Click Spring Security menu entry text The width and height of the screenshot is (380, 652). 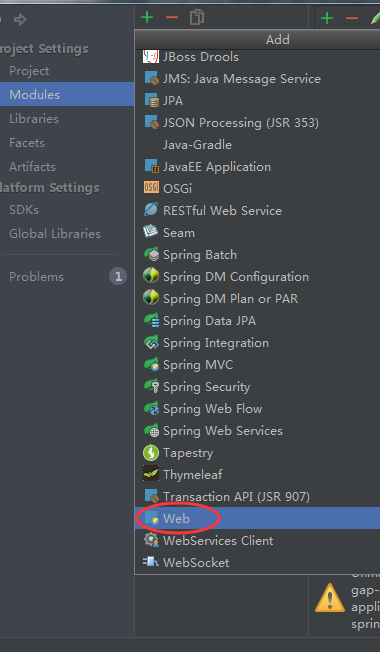207,387
